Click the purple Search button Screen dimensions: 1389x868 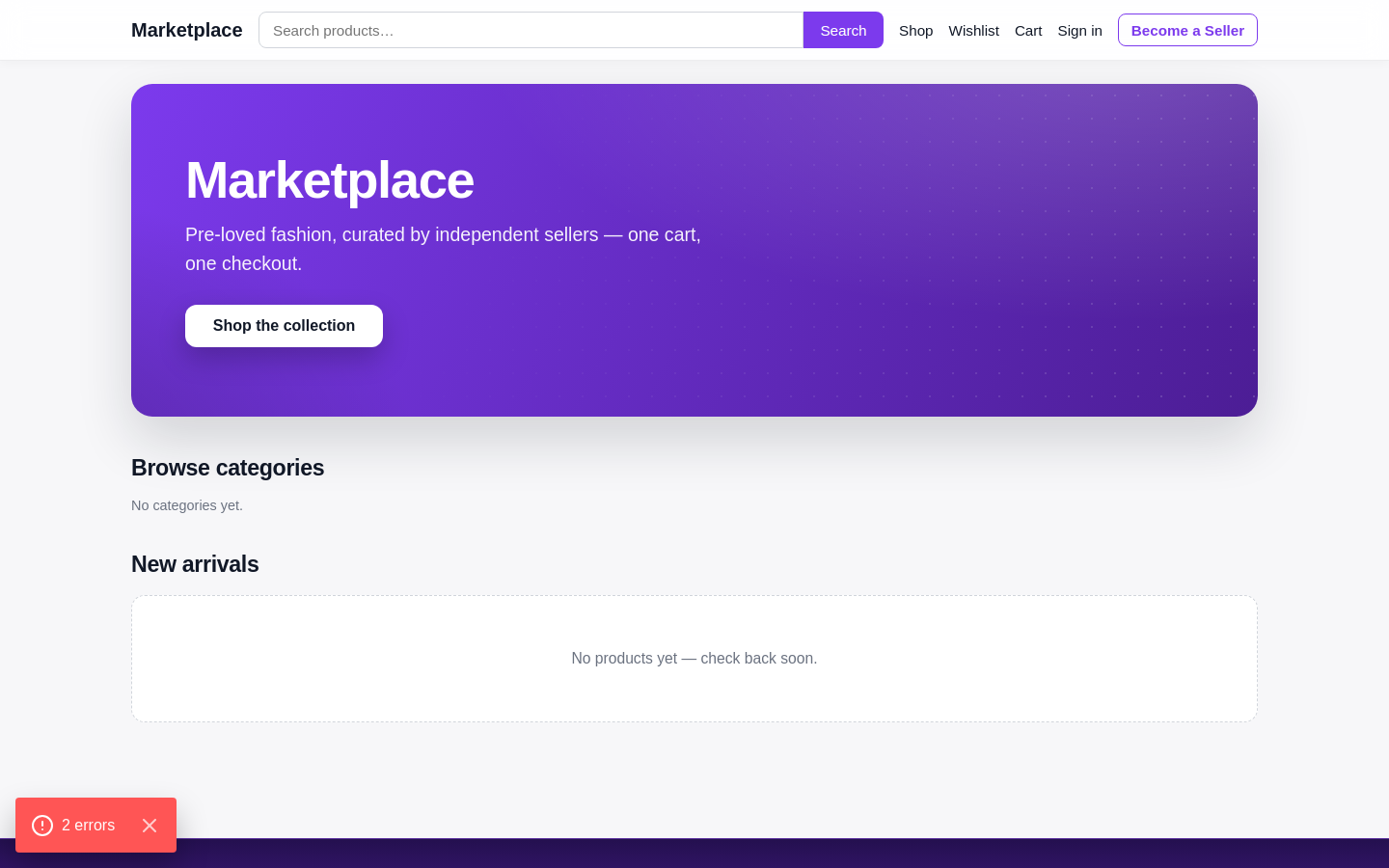click(843, 30)
